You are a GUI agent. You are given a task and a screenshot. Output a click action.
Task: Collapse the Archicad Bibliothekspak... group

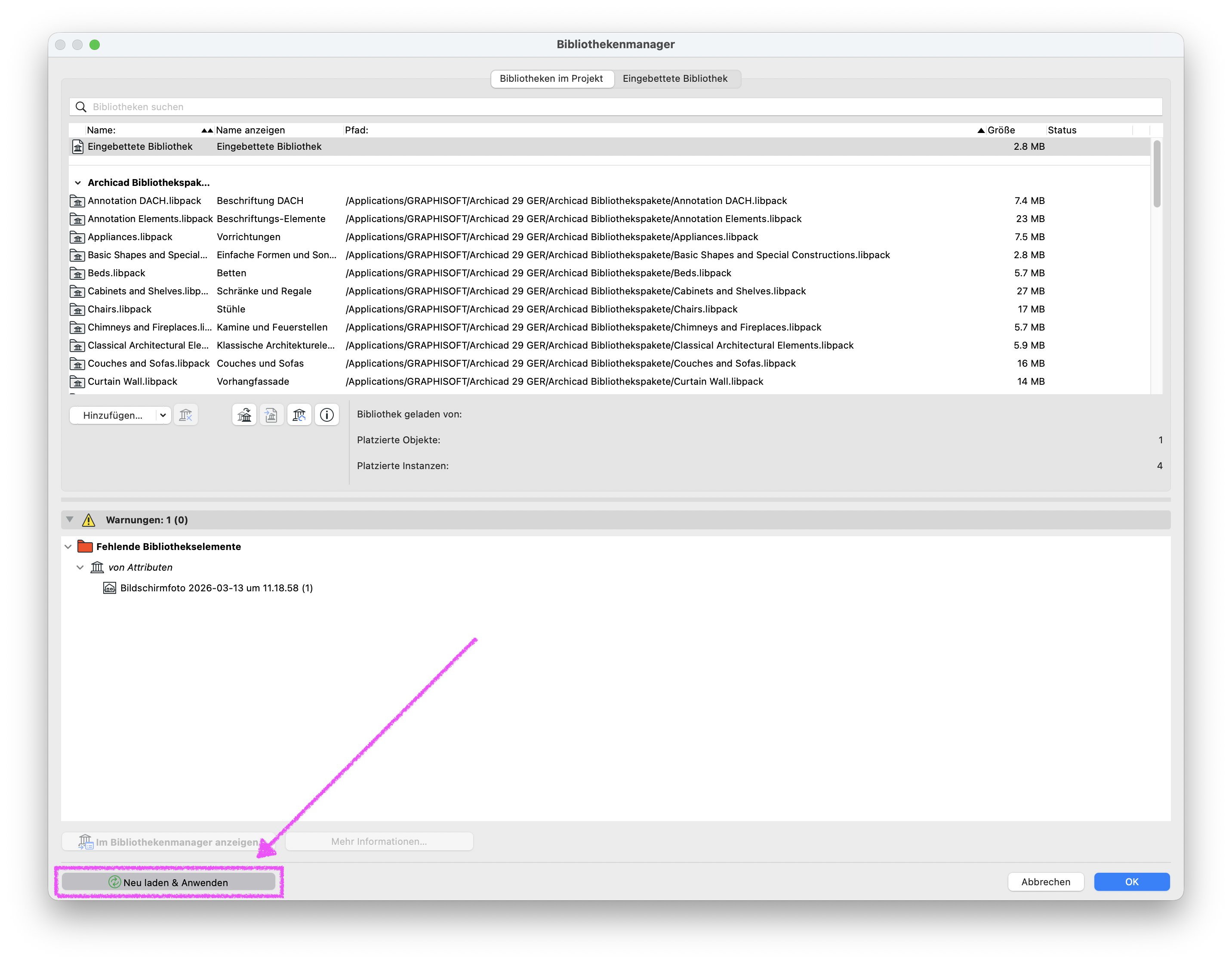[78, 183]
